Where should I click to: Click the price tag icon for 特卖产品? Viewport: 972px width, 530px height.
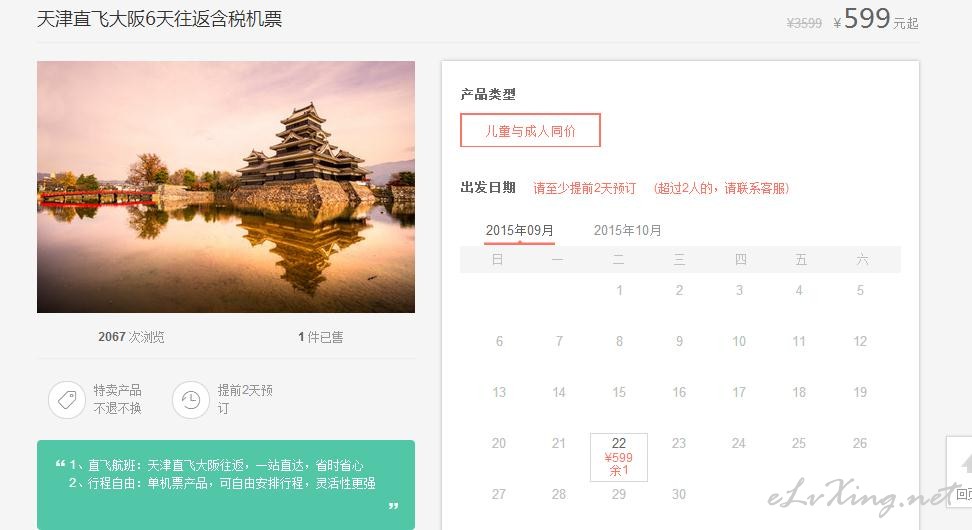(67, 400)
